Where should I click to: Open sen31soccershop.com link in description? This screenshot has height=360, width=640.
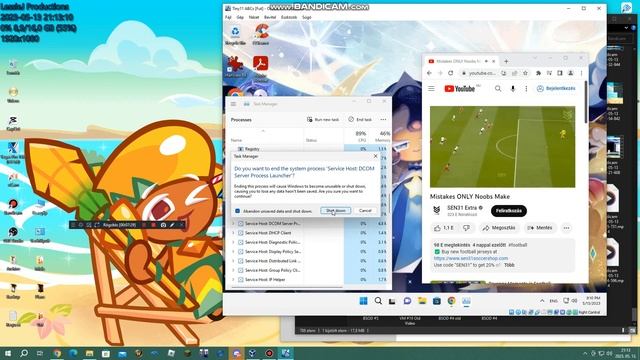pos(471,258)
